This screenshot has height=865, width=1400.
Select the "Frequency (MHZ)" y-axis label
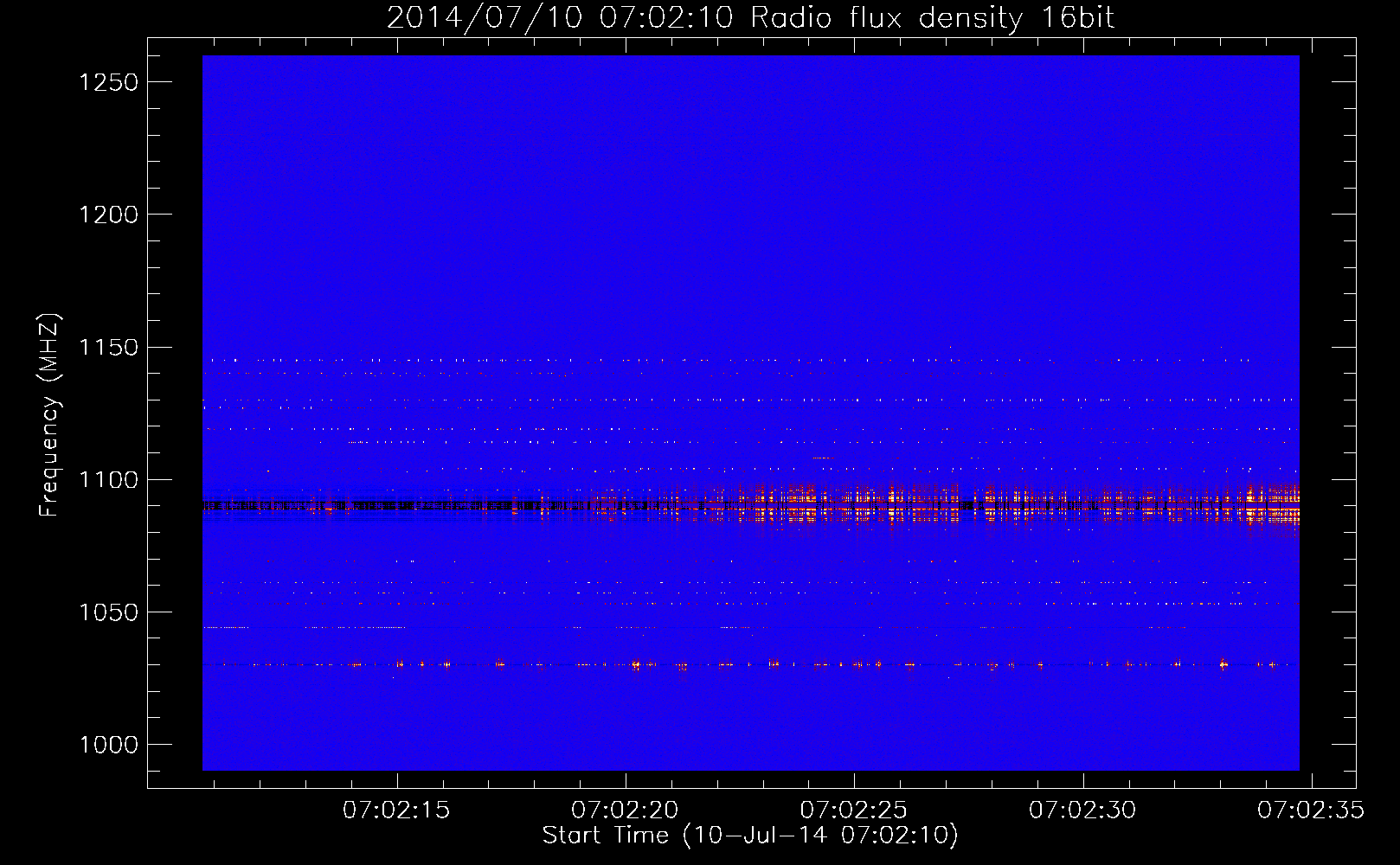[x=48, y=415]
